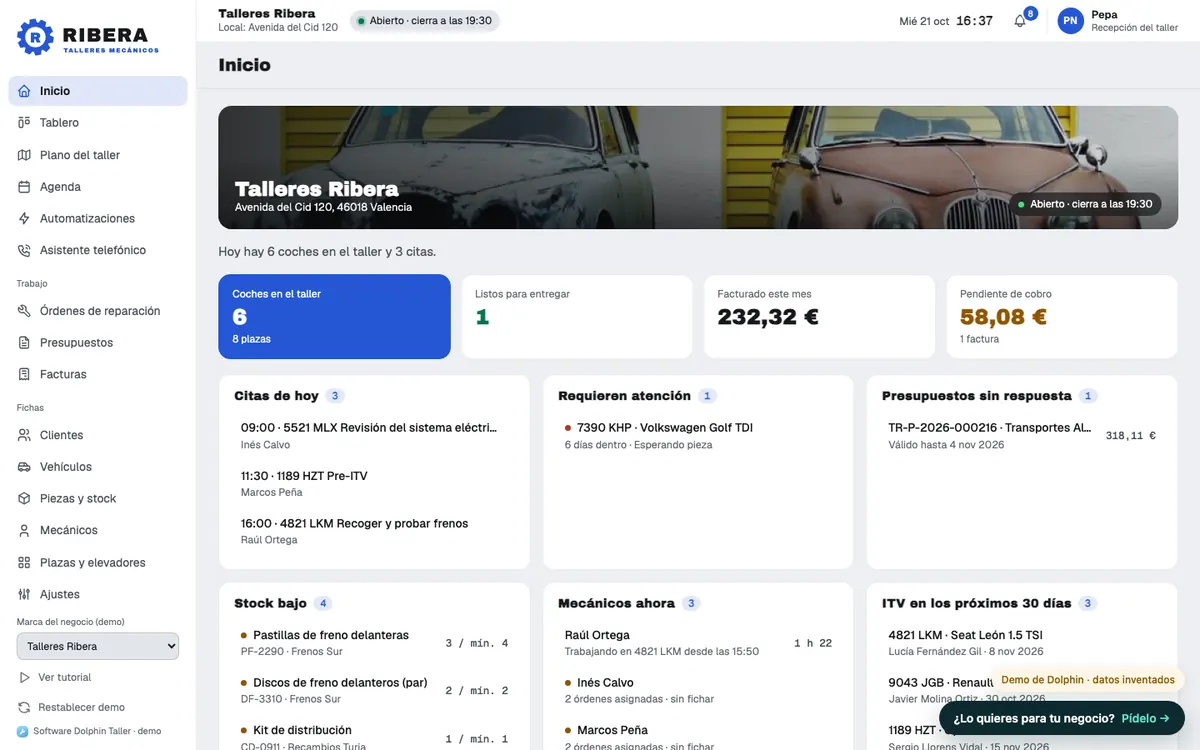Click the Piezas y stock box icon
Viewport: 1200px width, 750px height.
click(x=25, y=498)
